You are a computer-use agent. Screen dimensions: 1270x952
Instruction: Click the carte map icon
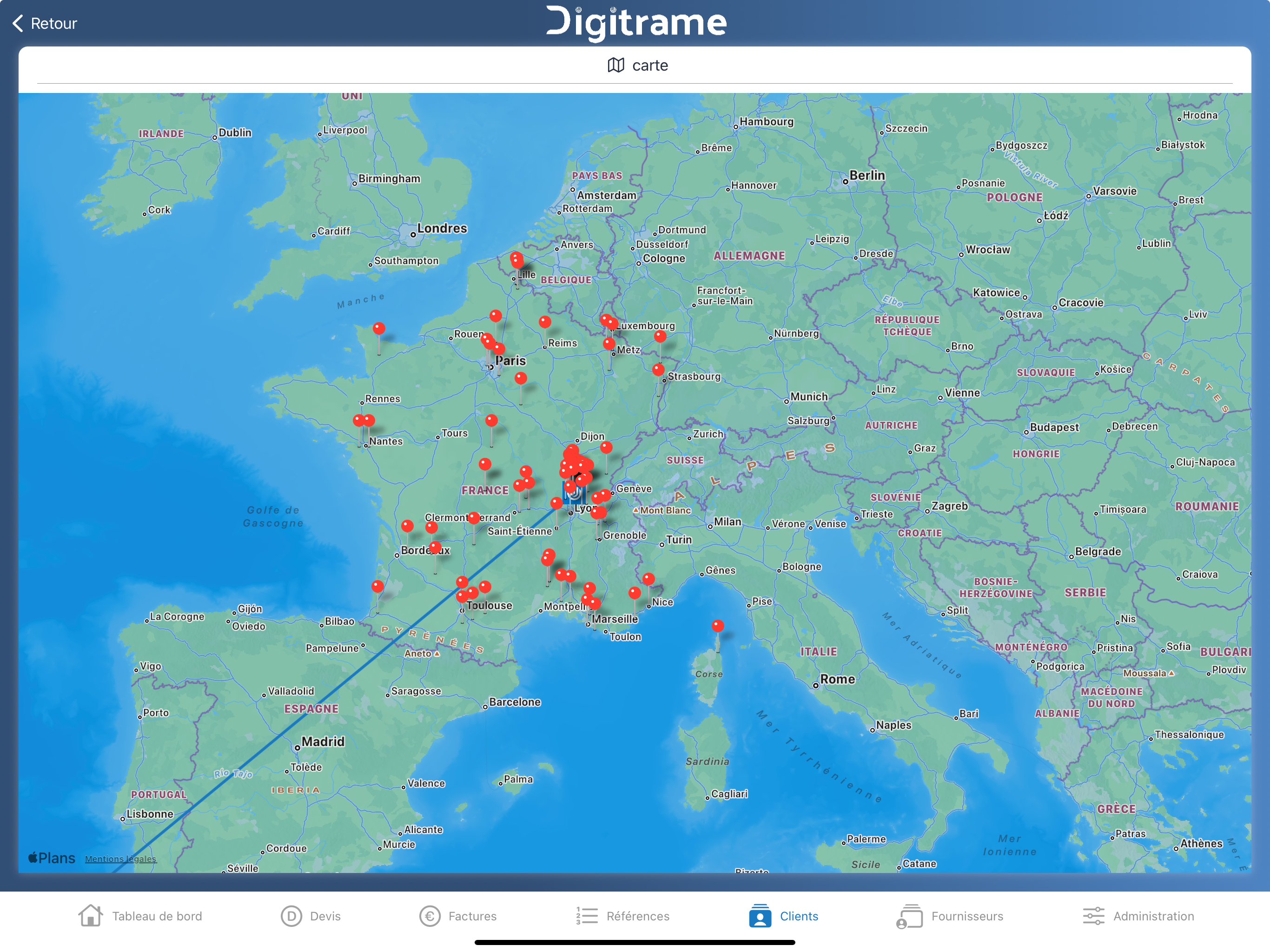pyautogui.click(x=615, y=66)
